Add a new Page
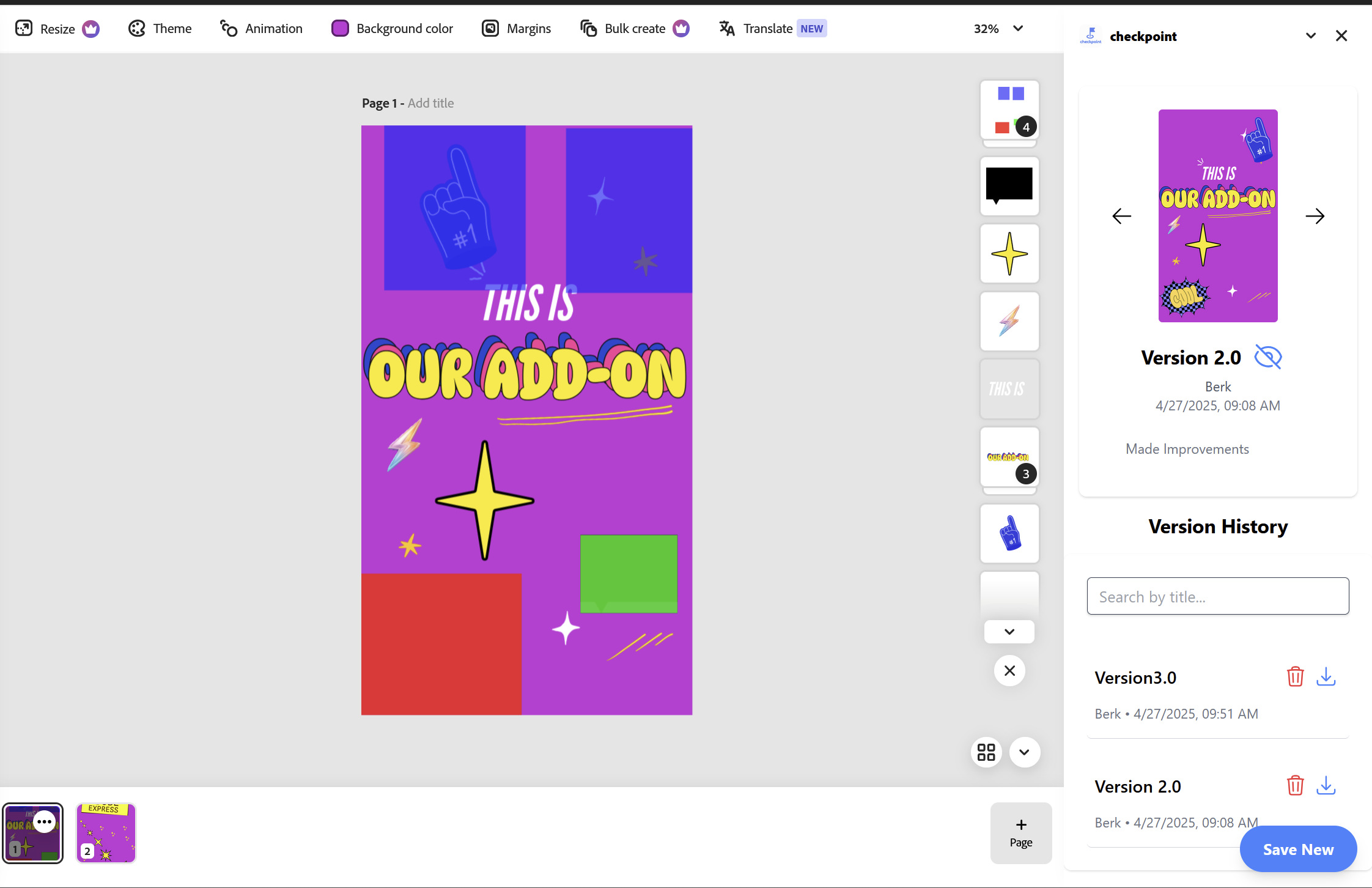 coord(1020,832)
